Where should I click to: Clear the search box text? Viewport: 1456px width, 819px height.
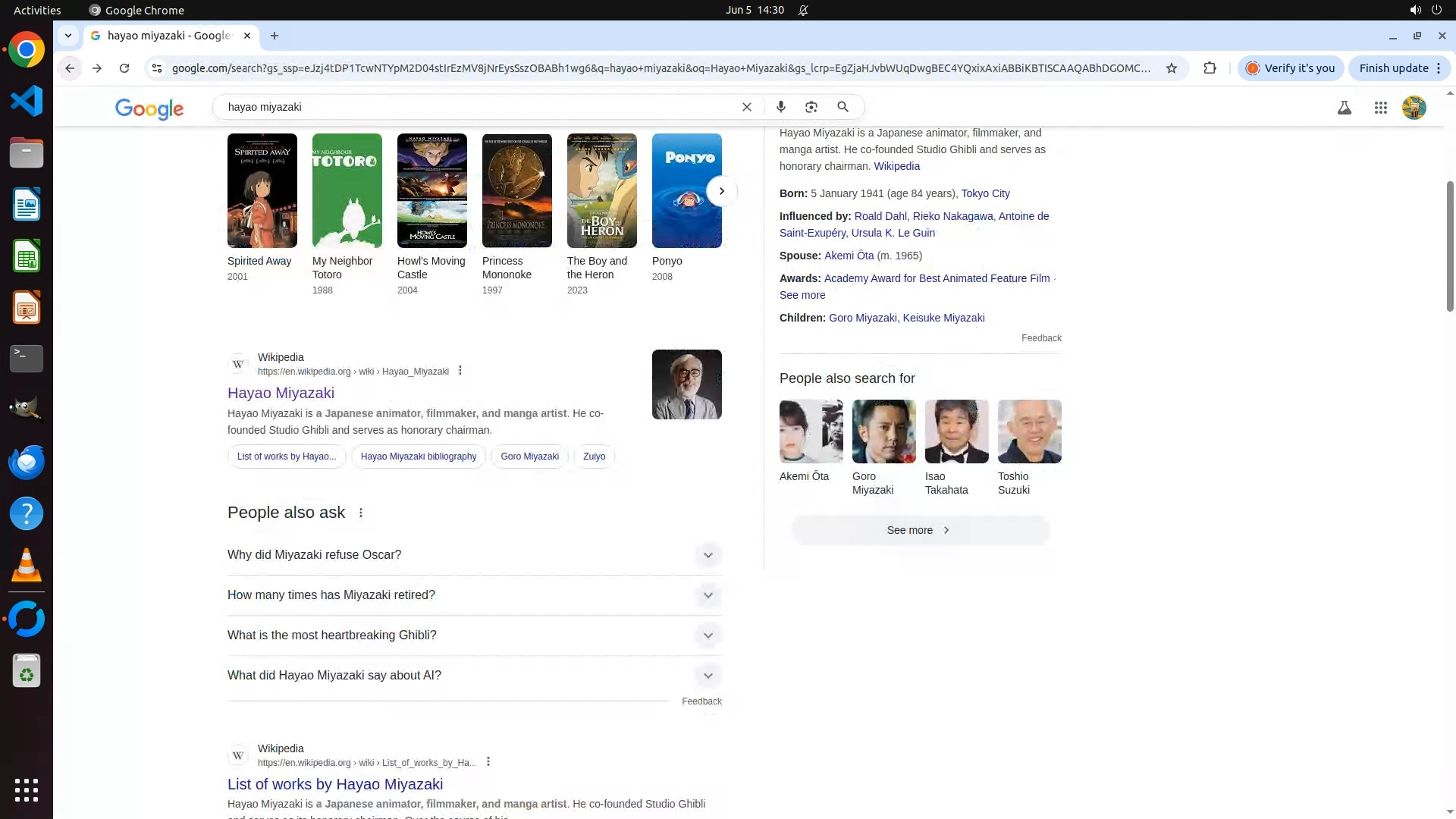pyautogui.click(x=746, y=107)
